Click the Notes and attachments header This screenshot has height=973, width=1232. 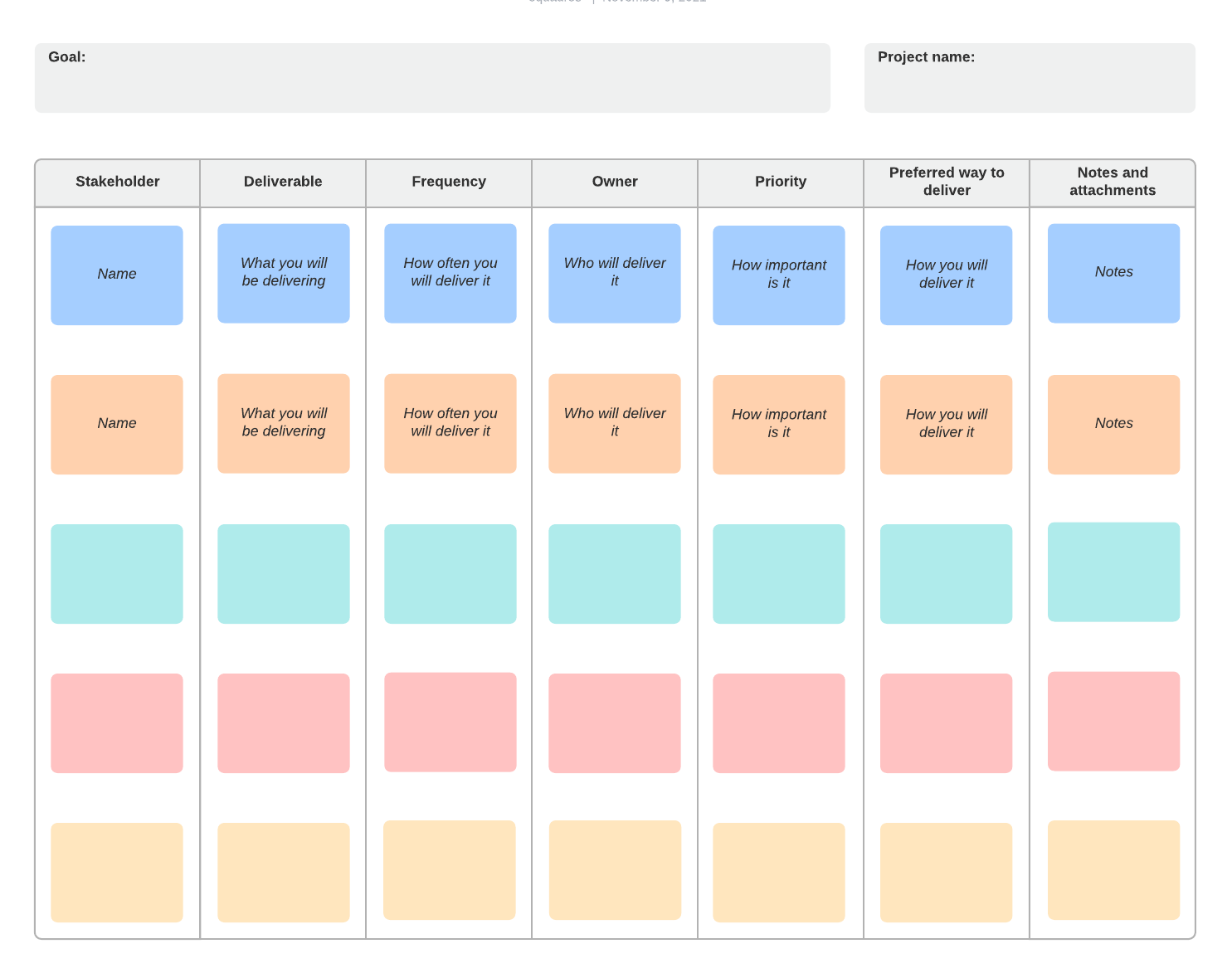click(1113, 182)
